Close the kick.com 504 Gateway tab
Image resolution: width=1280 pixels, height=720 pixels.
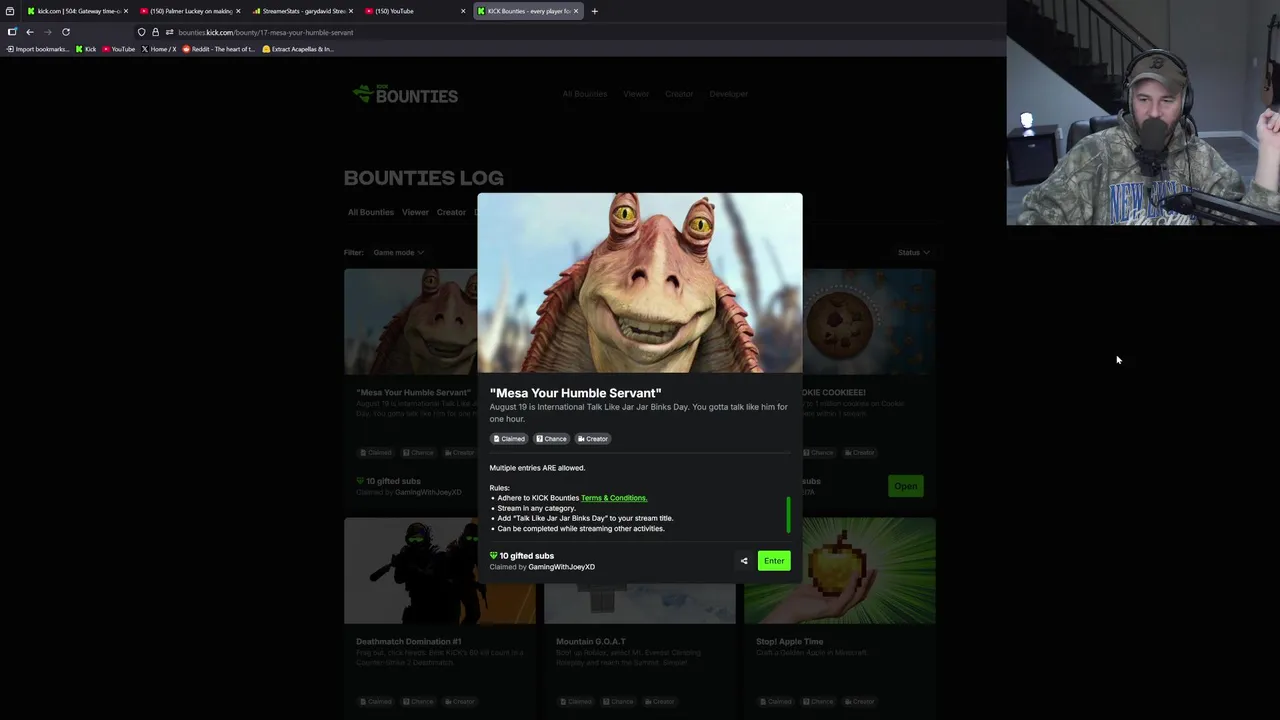click(x=125, y=11)
